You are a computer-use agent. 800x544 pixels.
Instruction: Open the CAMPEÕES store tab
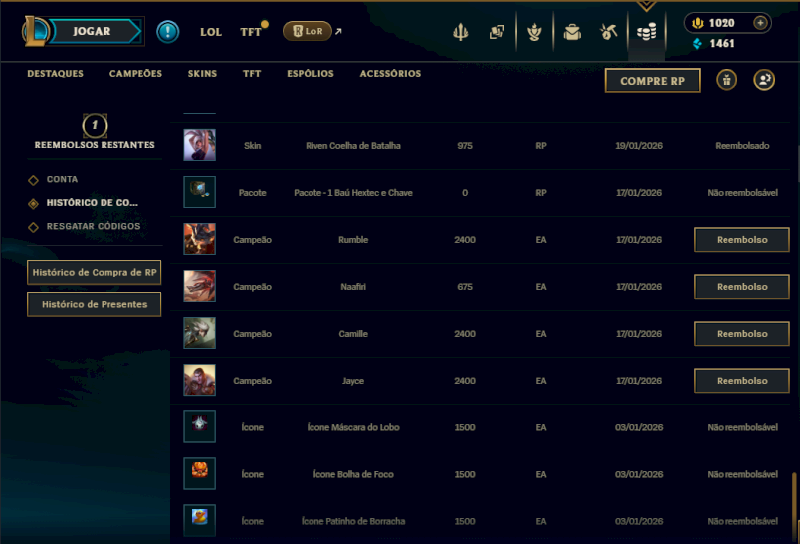pyautogui.click(x=135, y=73)
